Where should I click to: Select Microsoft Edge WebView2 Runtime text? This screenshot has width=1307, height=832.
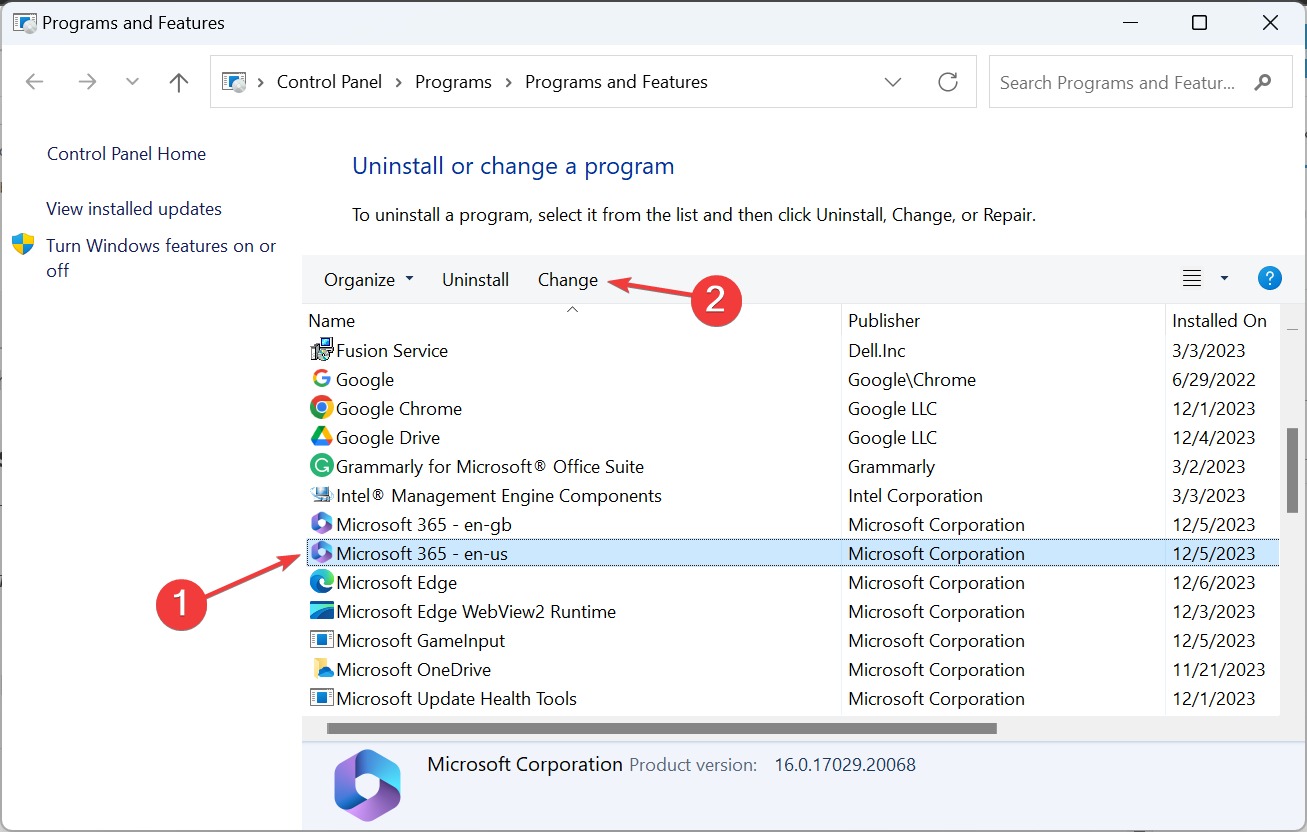pos(476,611)
